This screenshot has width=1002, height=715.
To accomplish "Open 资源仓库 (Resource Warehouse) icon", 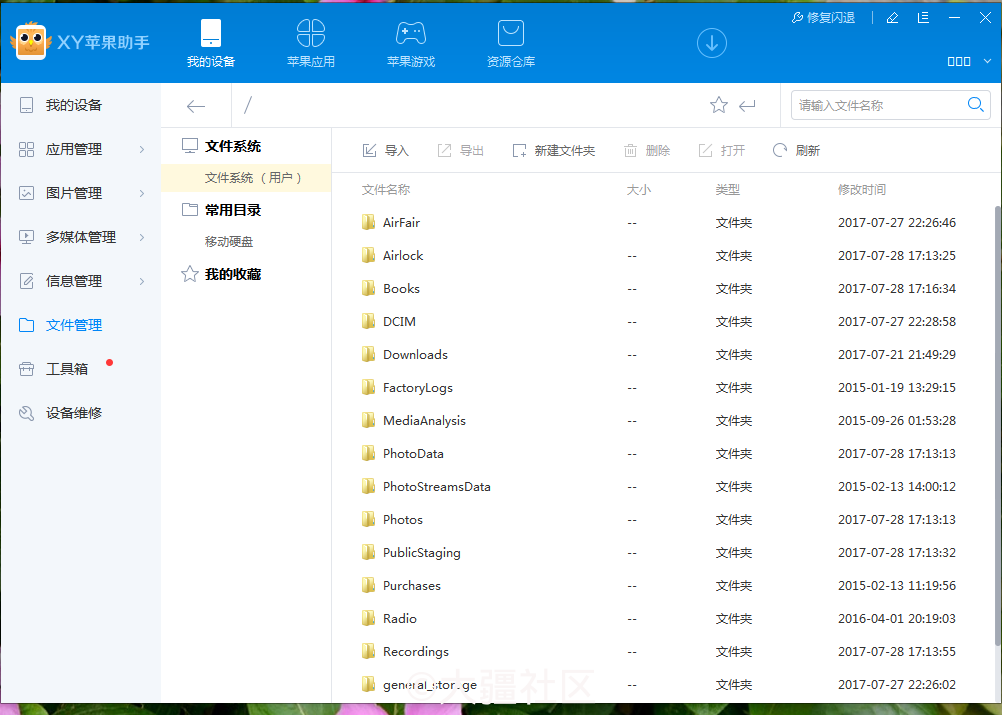I will 510,40.
